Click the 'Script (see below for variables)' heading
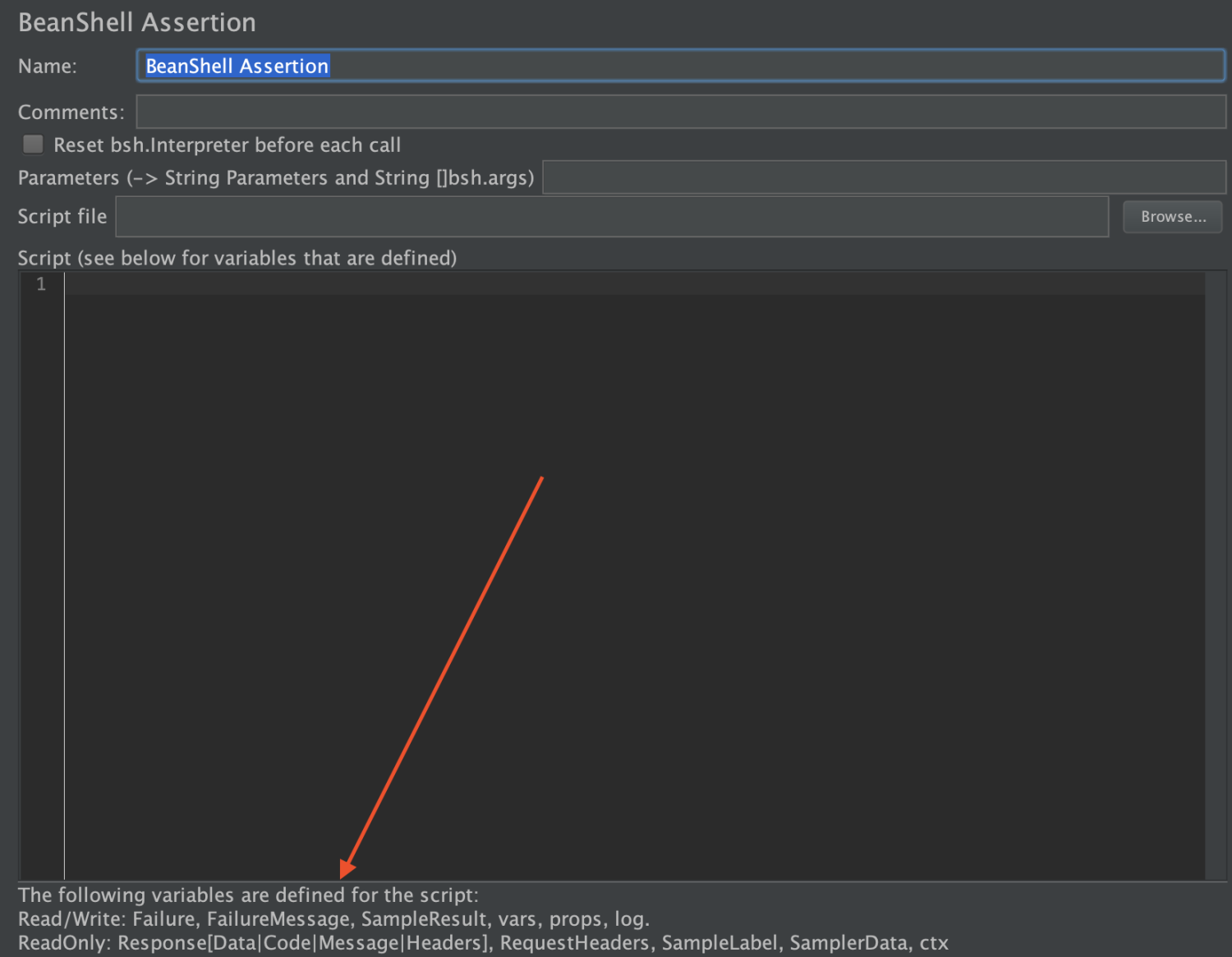Image resolution: width=1232 pixels, height=957 pixels. click(237, 258)
